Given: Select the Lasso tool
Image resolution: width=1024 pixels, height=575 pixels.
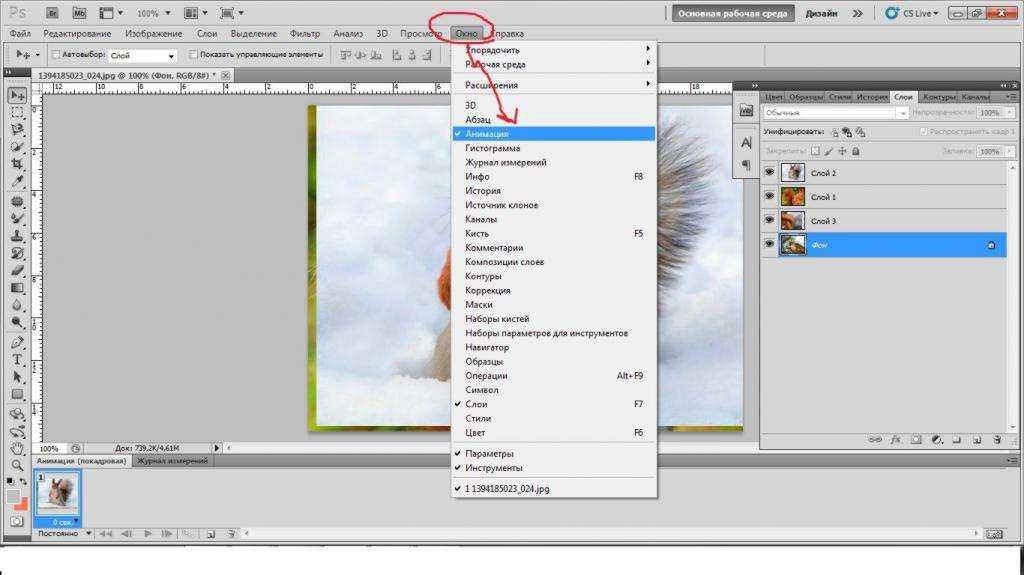Looking at the screenshot, I should tap(18, 129).
